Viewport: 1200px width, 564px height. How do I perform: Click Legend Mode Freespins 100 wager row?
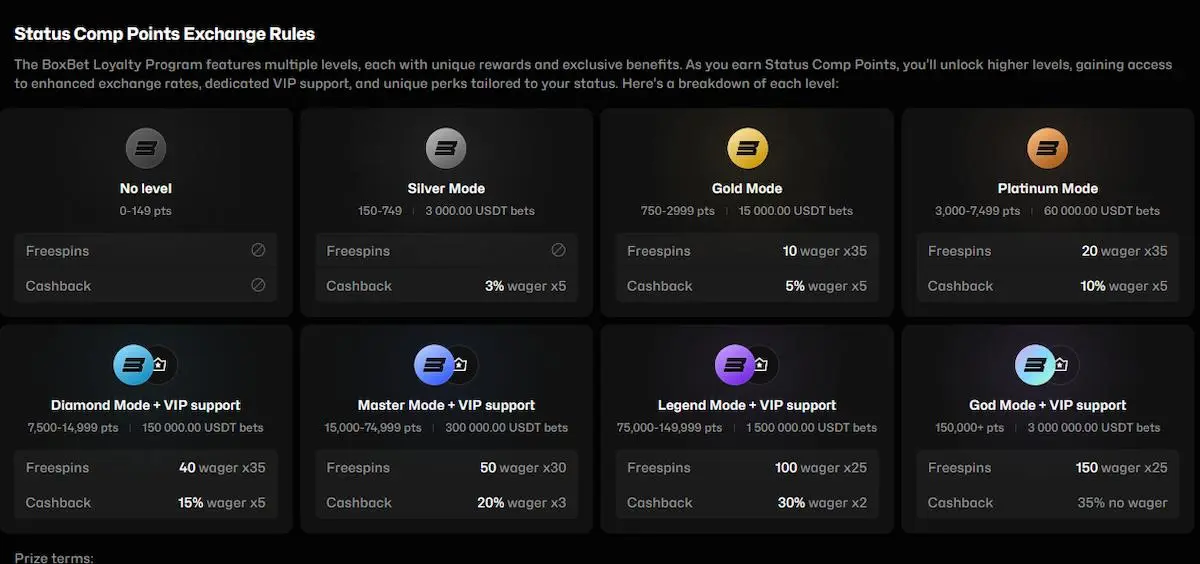[747, 468]
